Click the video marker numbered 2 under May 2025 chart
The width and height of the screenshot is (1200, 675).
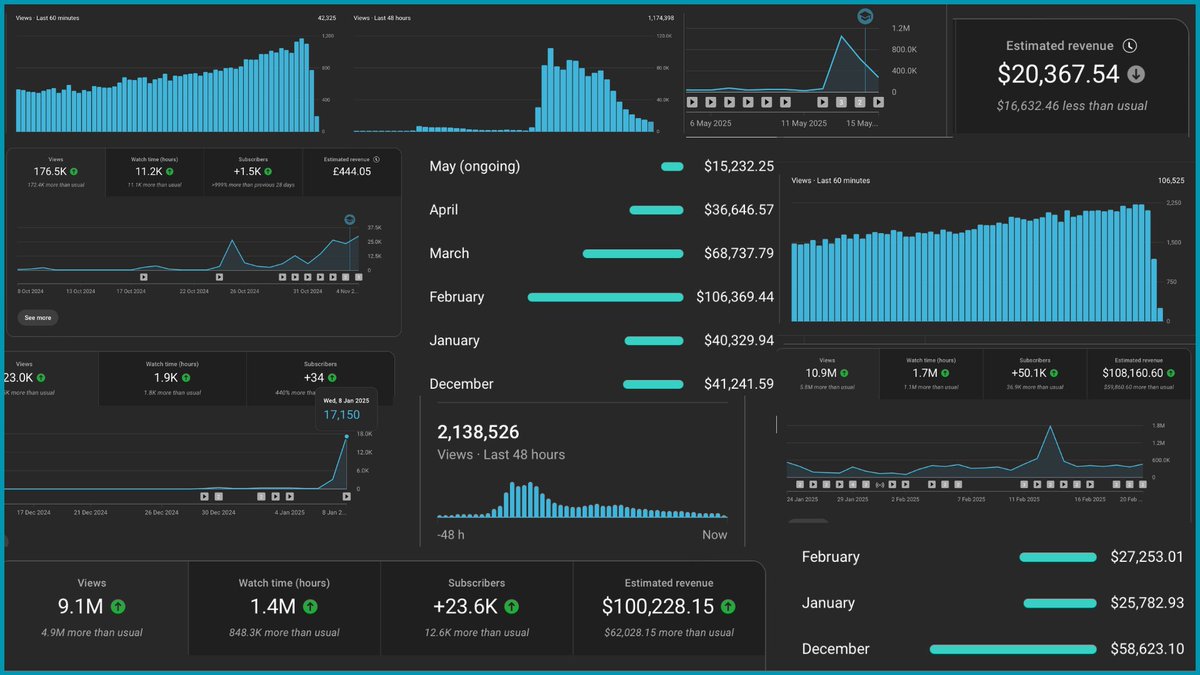(x=860, y=102)
